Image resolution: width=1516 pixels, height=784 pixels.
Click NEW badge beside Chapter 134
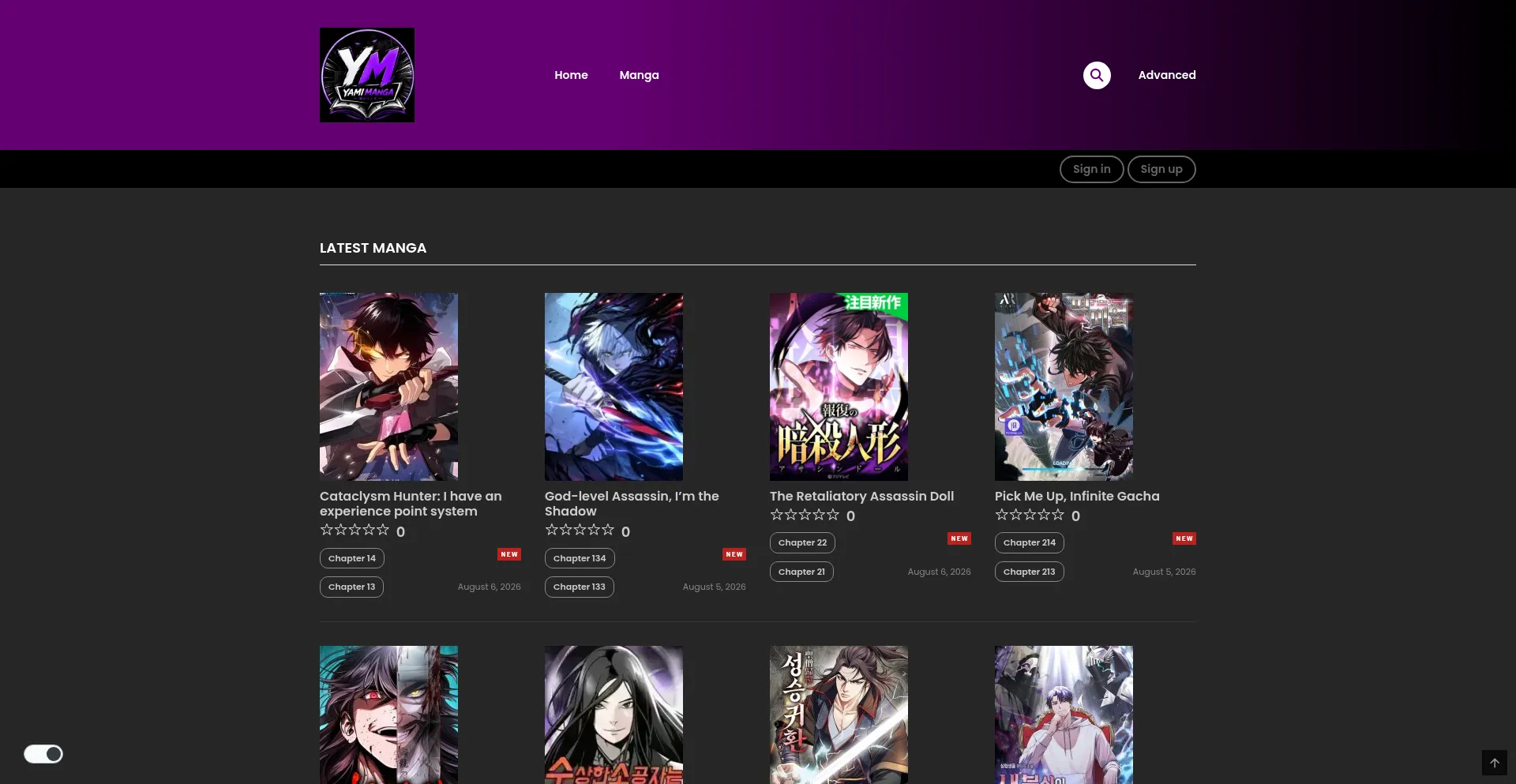point(734,554)
